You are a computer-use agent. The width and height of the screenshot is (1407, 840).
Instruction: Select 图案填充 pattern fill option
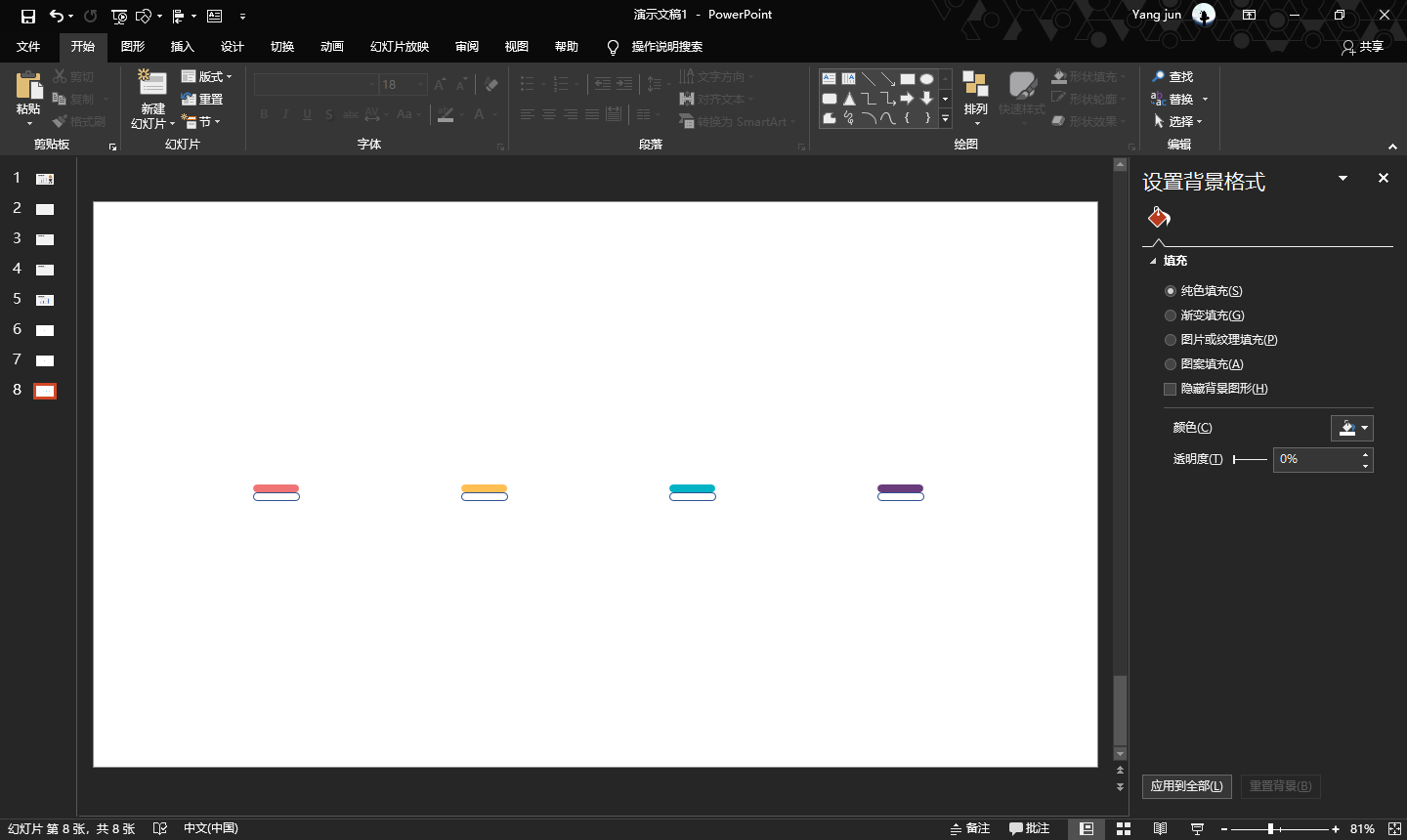point(1204,364)
